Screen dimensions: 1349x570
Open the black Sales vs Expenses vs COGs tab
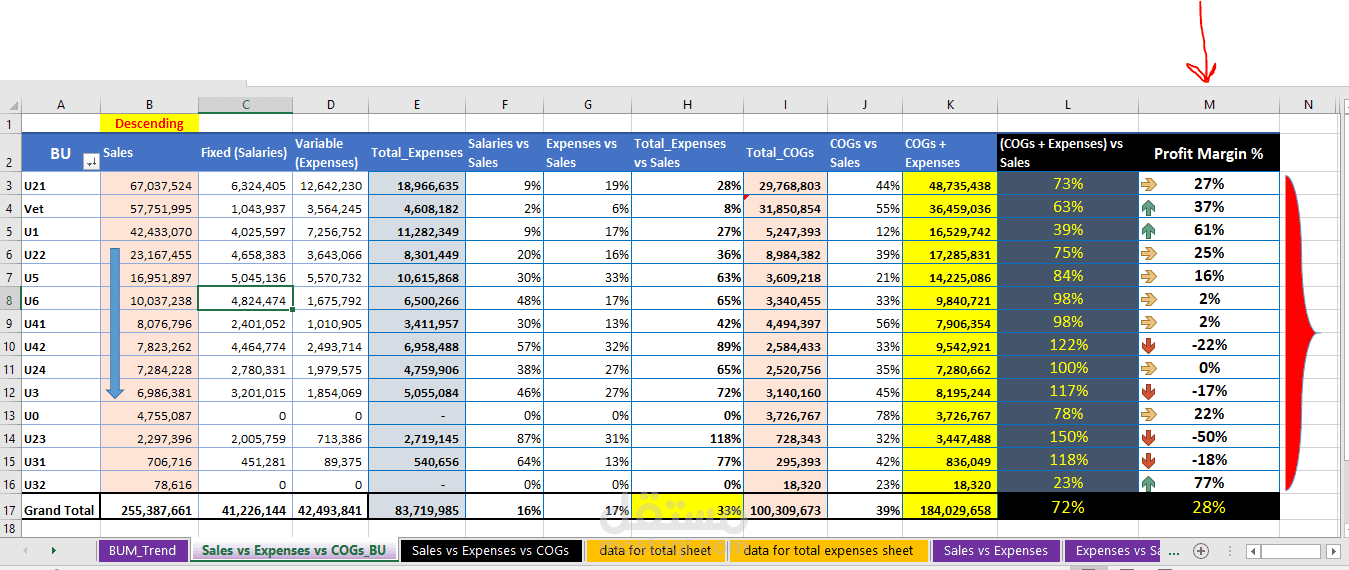pyautogui.click(x=490, y=550)
